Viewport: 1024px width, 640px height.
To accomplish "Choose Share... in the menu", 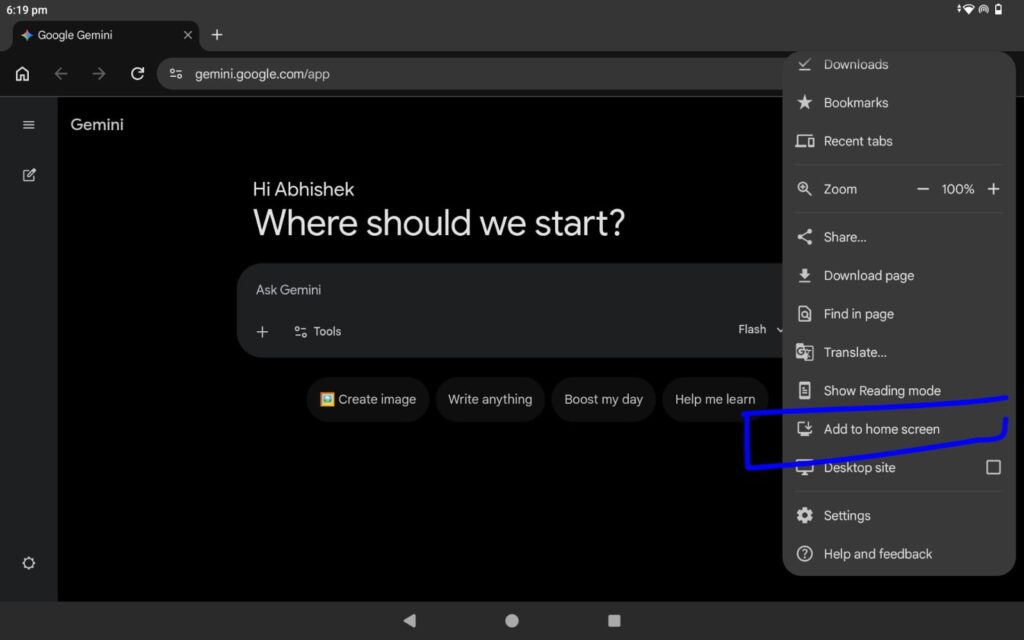I will click(x=899, y=237).
